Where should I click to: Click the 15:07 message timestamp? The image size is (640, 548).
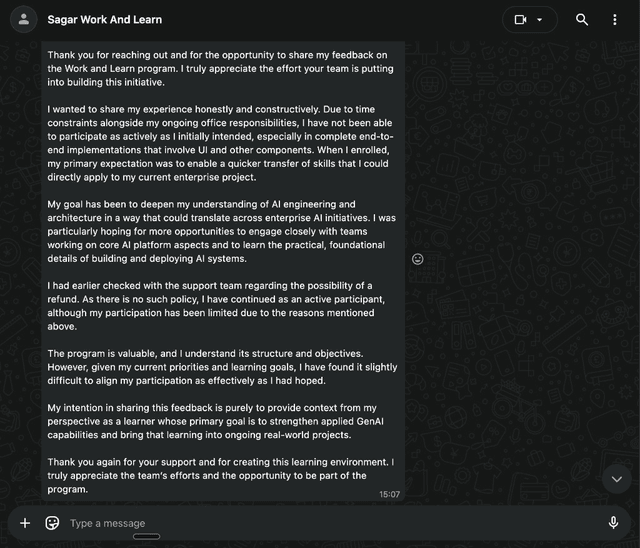tap(389, 494)
